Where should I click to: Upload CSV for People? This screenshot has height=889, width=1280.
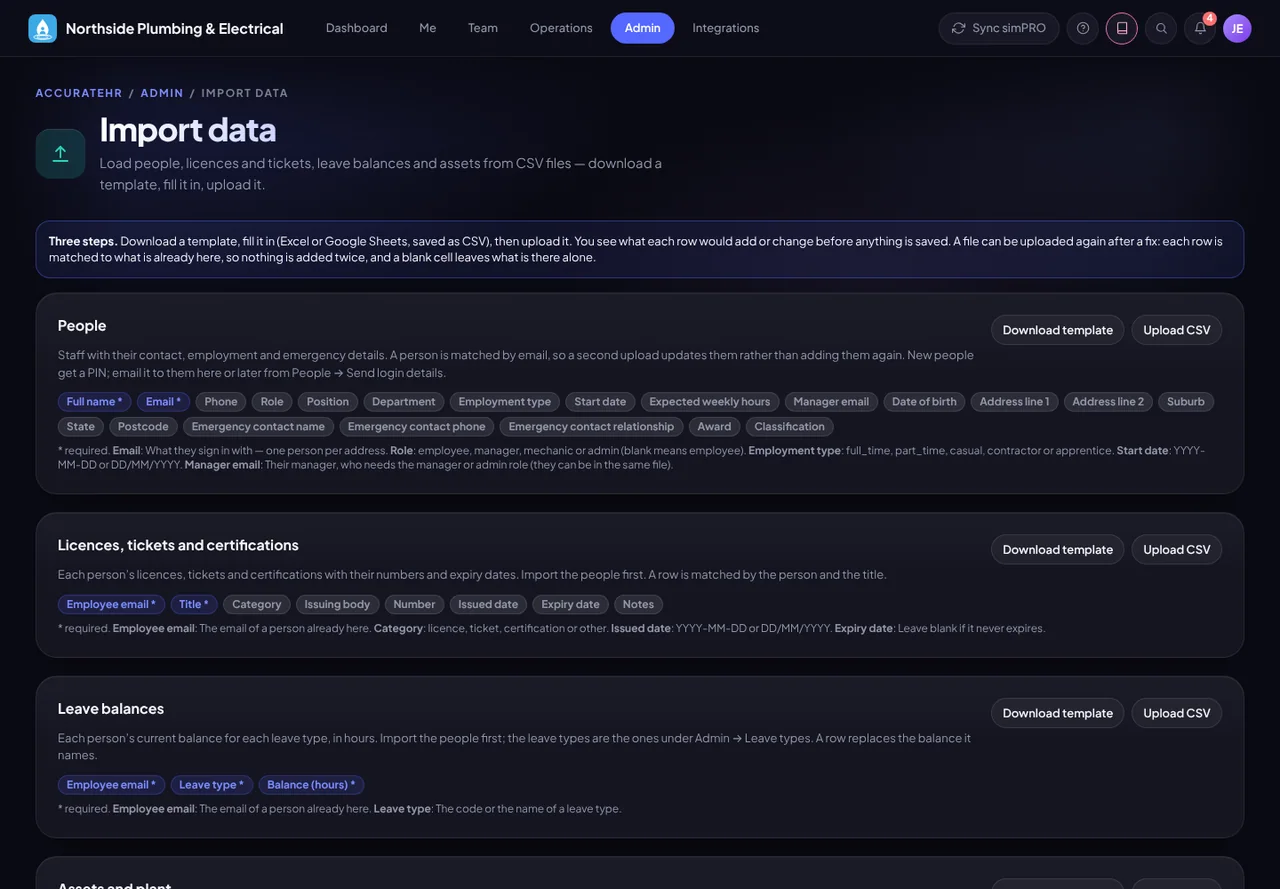[x=1177, y=330]
